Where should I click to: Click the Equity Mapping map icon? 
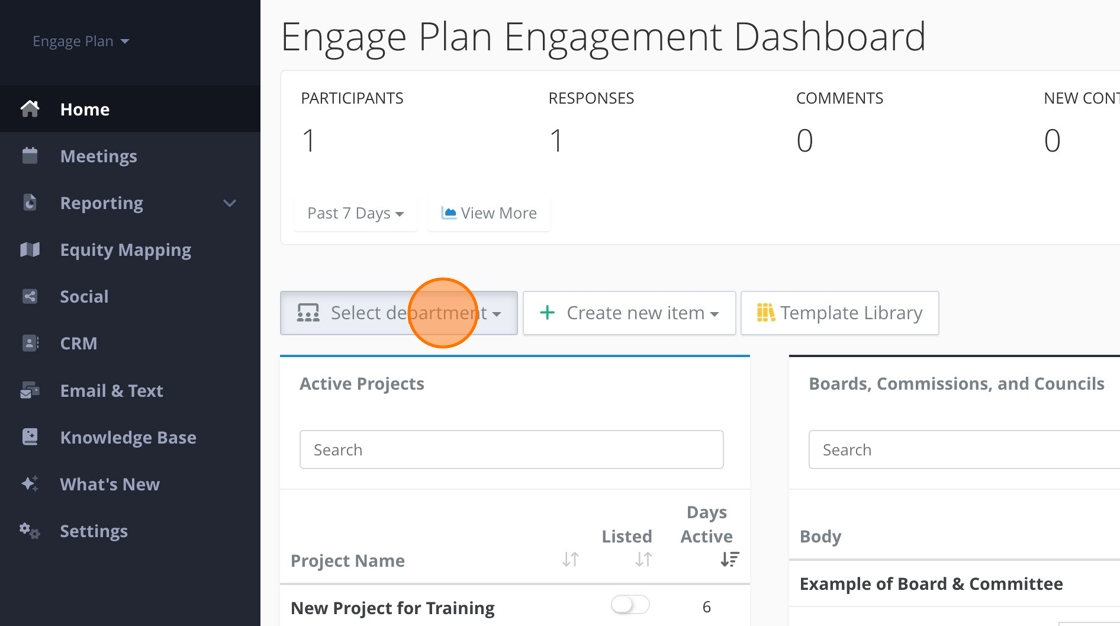tap(30, 250)
